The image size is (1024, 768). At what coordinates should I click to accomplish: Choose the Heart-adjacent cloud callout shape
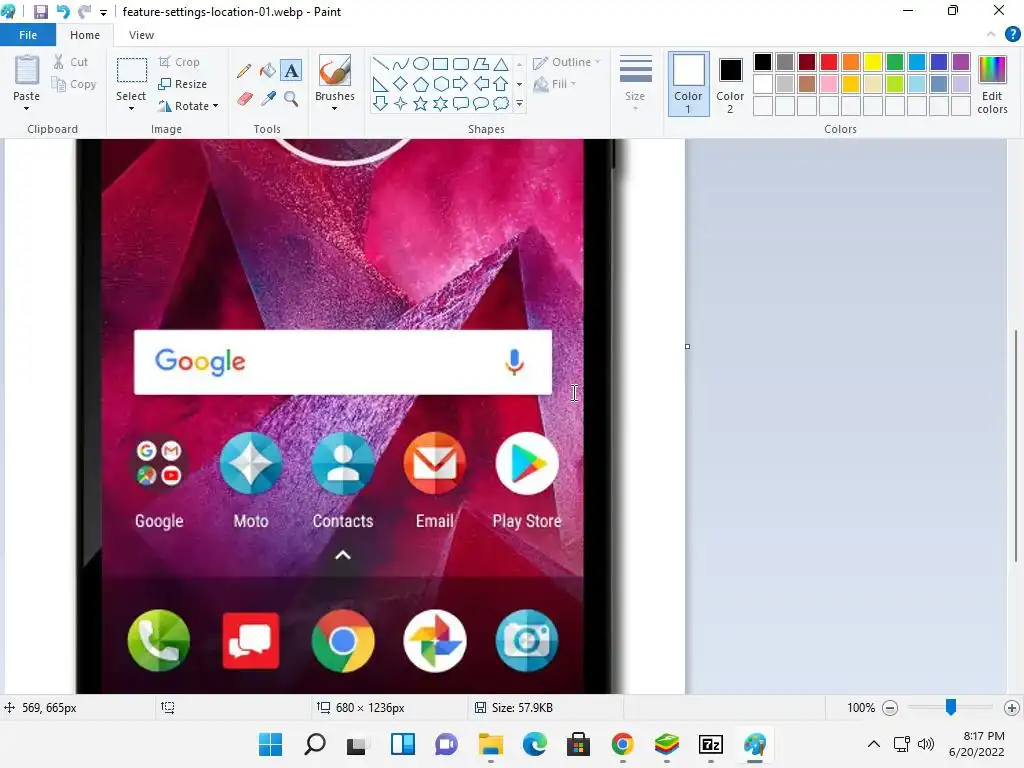[501, 103]
